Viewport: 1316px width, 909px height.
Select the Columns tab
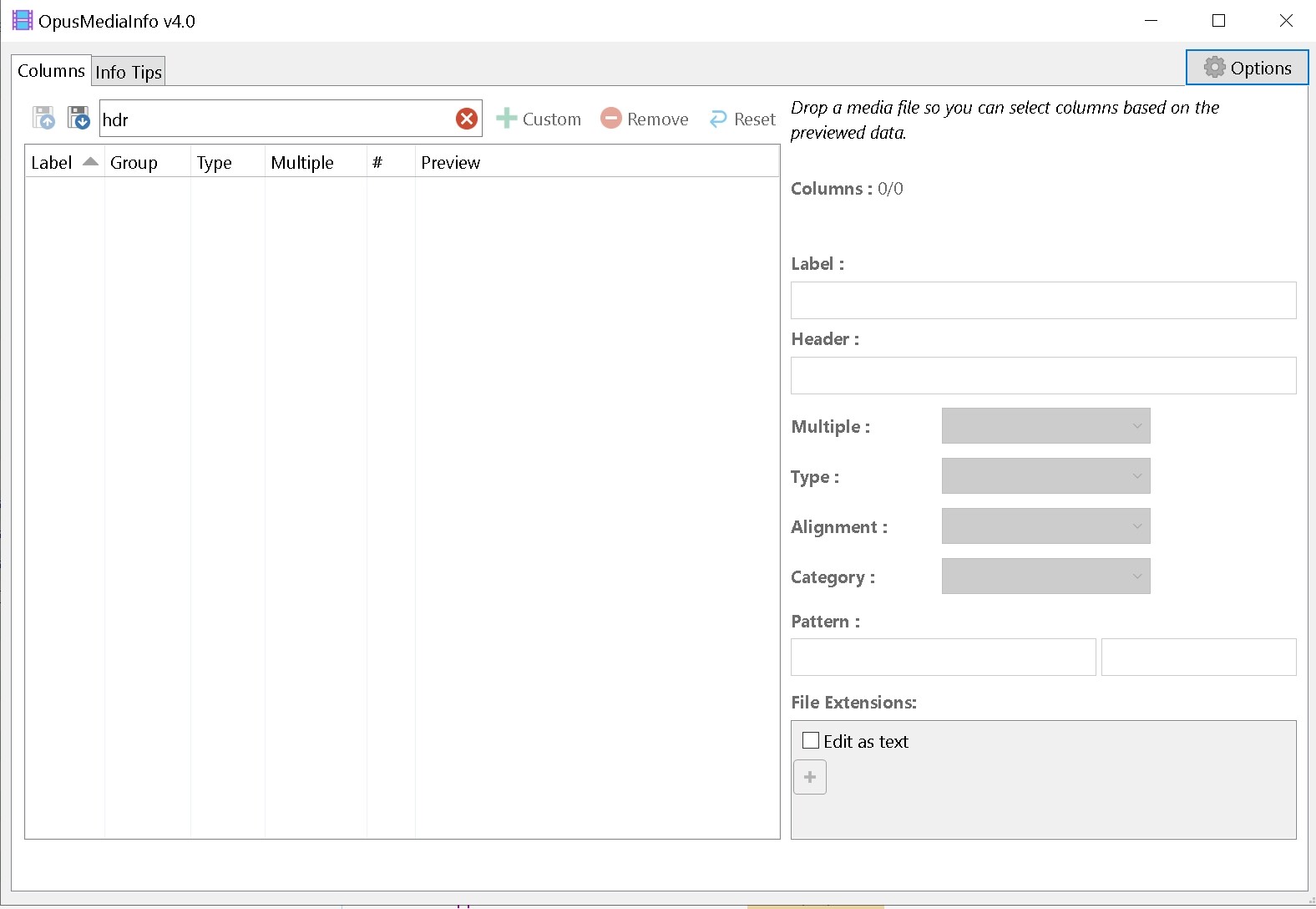pos(51,71)
